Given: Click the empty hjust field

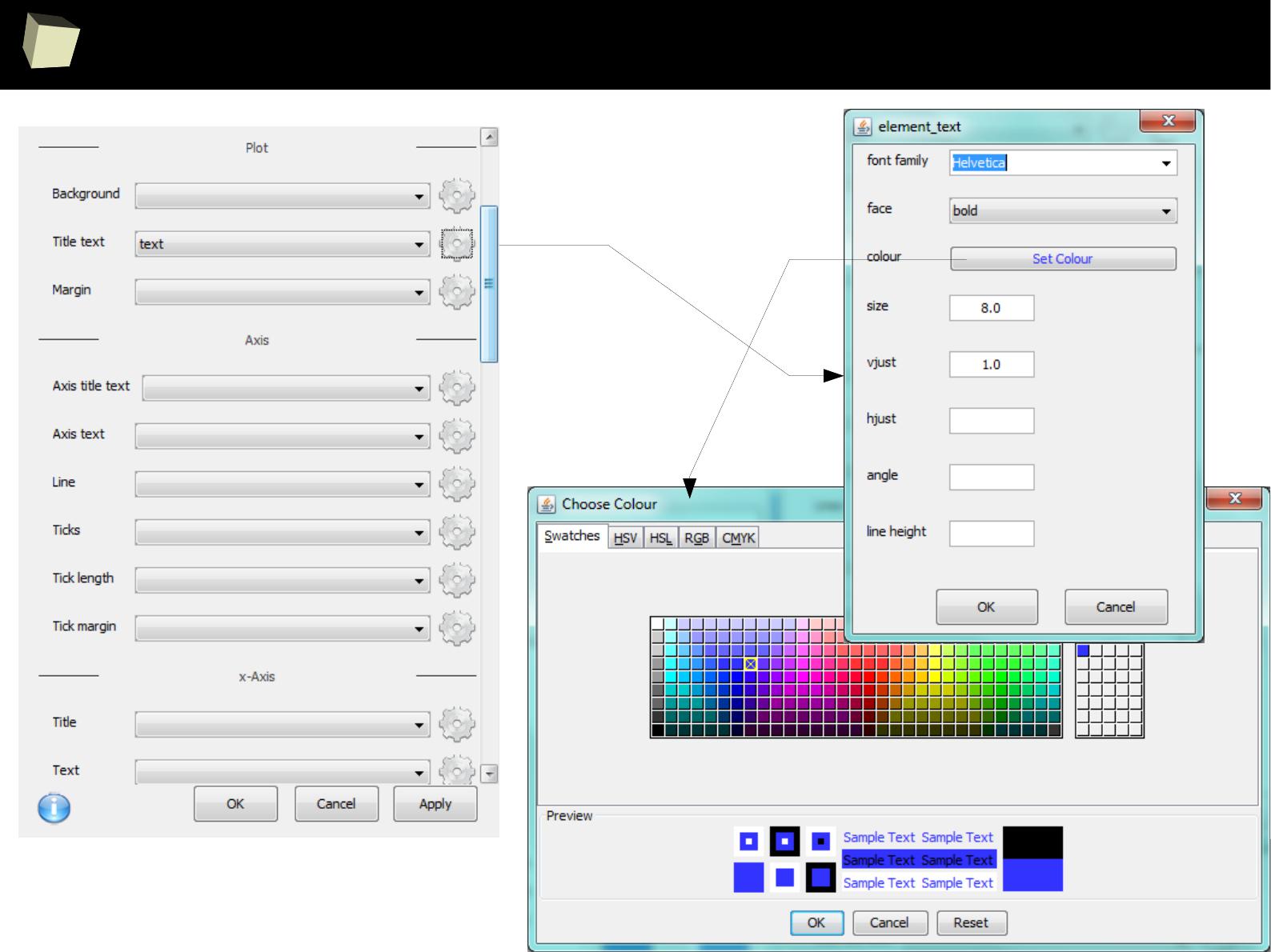Looking at the screenshot, I should coord(992,421).
